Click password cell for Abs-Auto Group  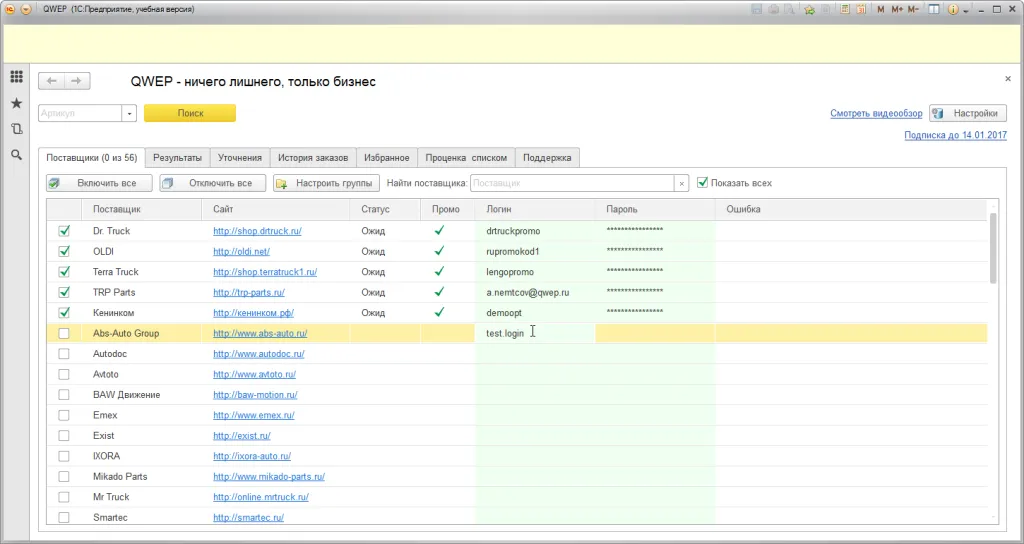pos(655,333)
